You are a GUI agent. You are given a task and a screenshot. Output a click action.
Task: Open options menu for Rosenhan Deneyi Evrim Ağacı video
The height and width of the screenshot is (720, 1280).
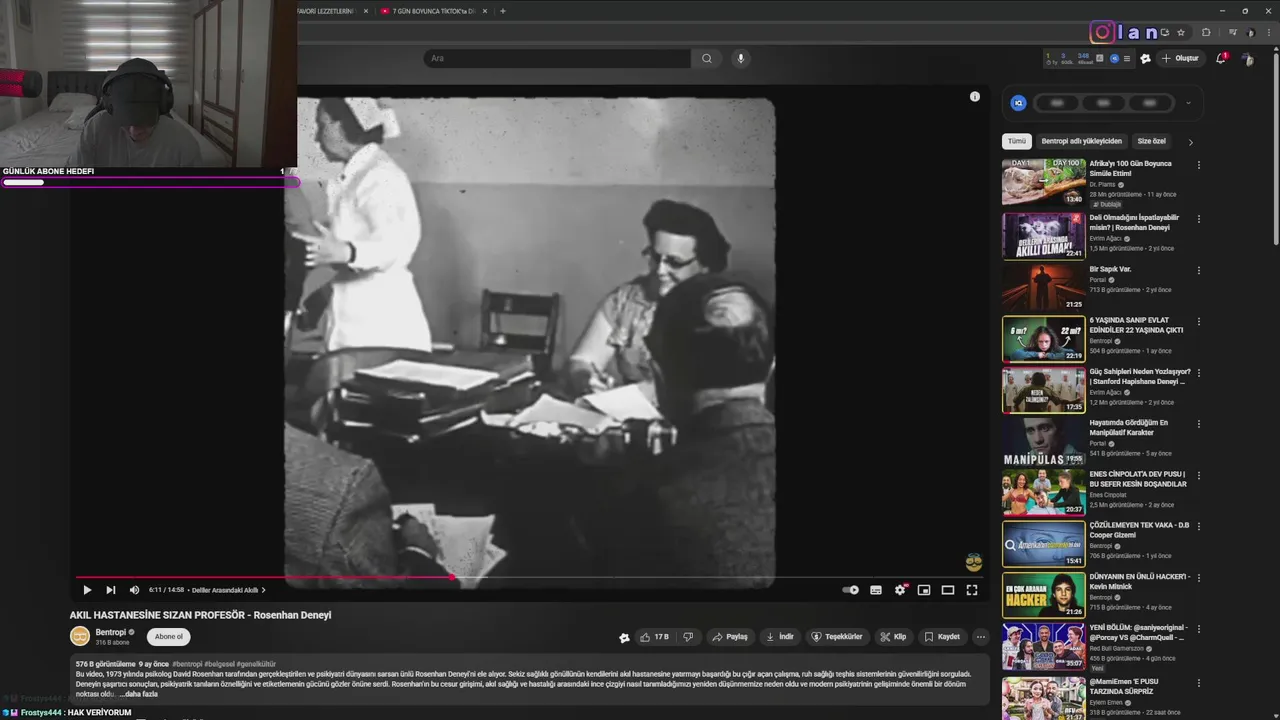(1199, 219)
